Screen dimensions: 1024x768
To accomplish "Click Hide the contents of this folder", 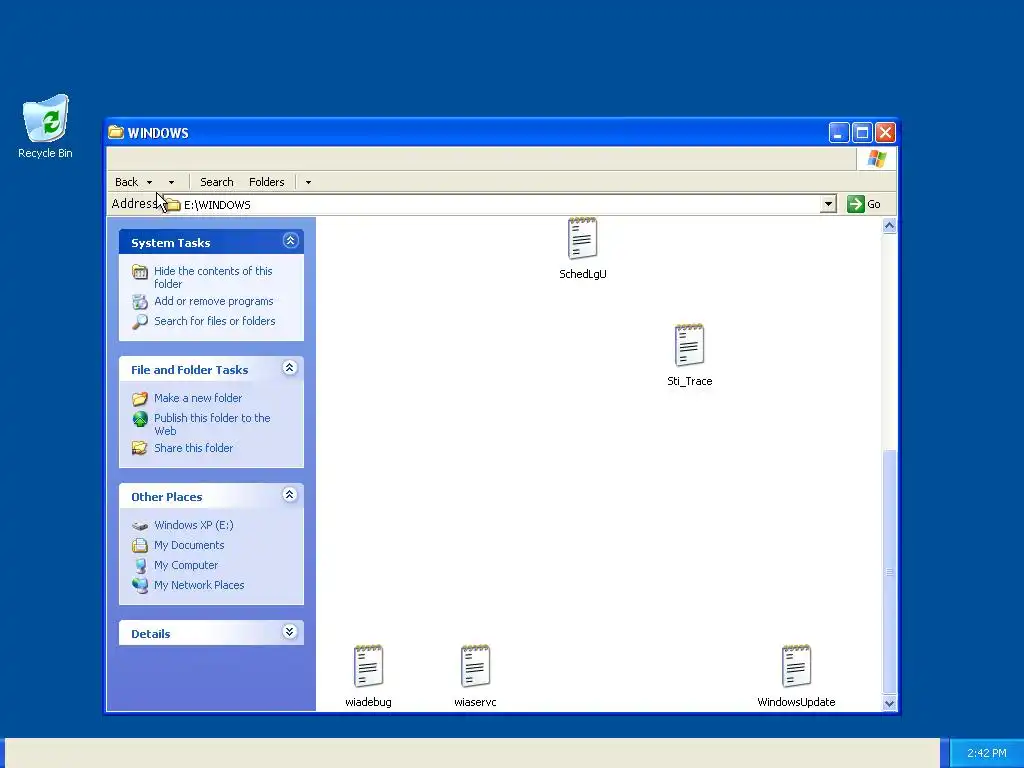I will (213, 278).
